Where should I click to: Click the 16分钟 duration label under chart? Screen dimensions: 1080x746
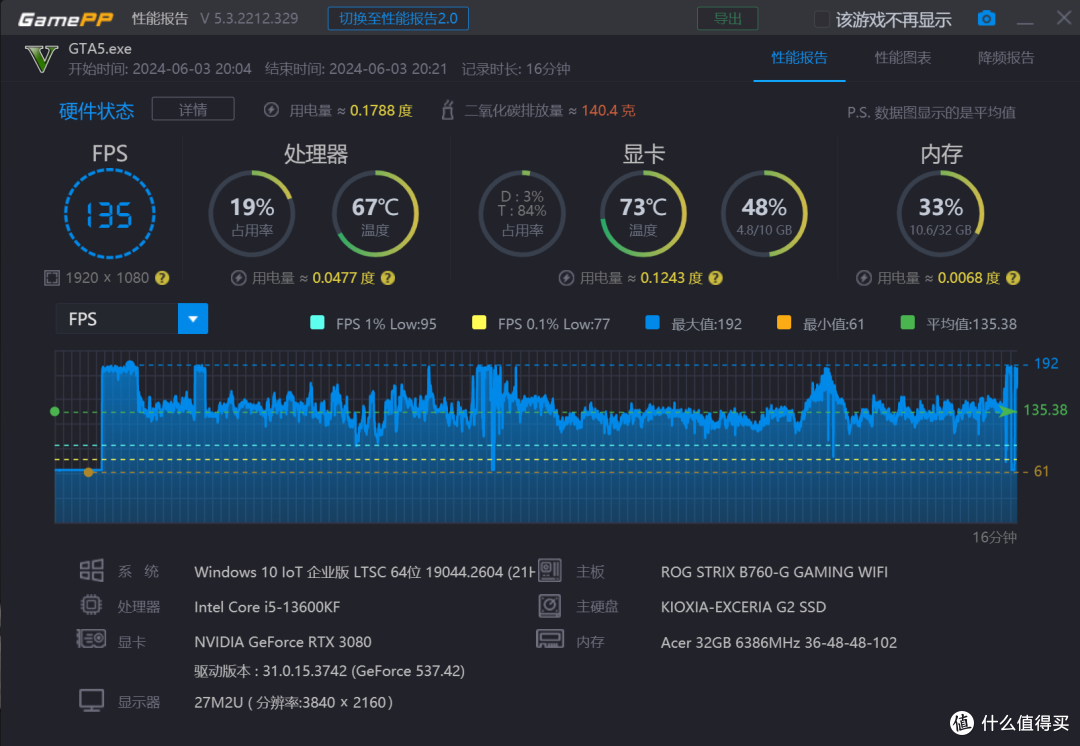pyautogui.click(x=994, y=537)
